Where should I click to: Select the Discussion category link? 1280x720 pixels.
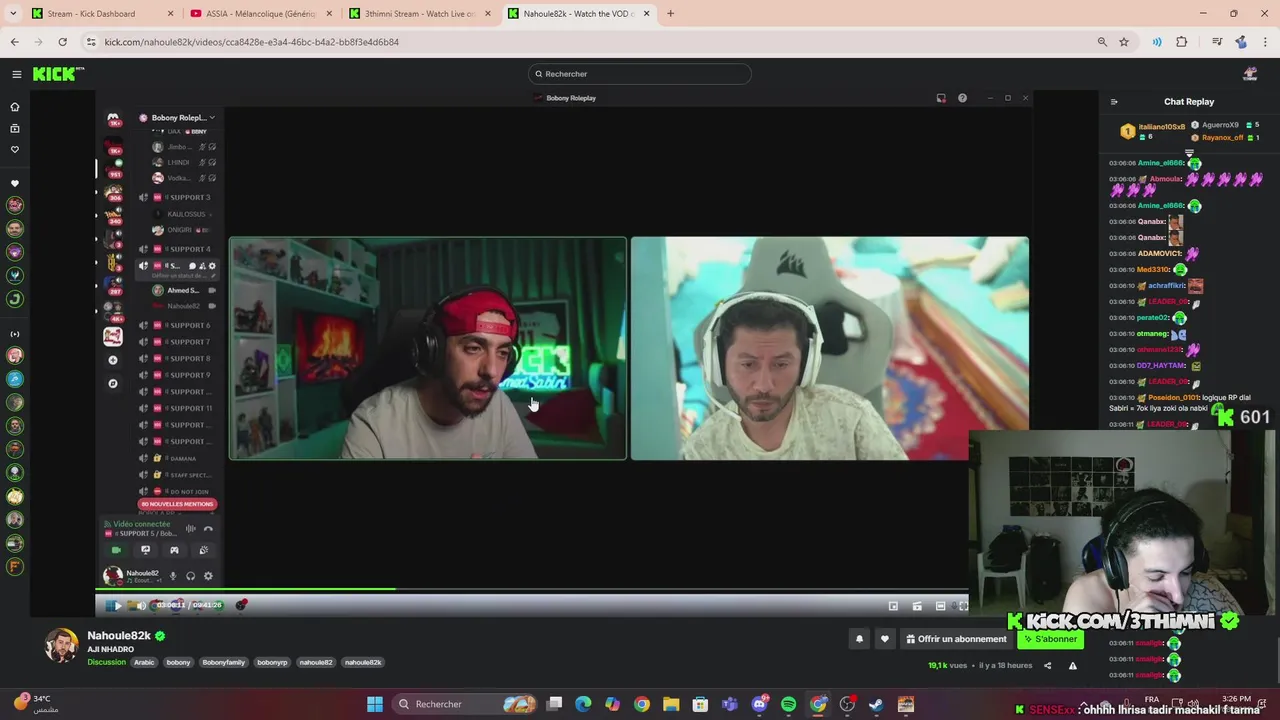[107, 662]
